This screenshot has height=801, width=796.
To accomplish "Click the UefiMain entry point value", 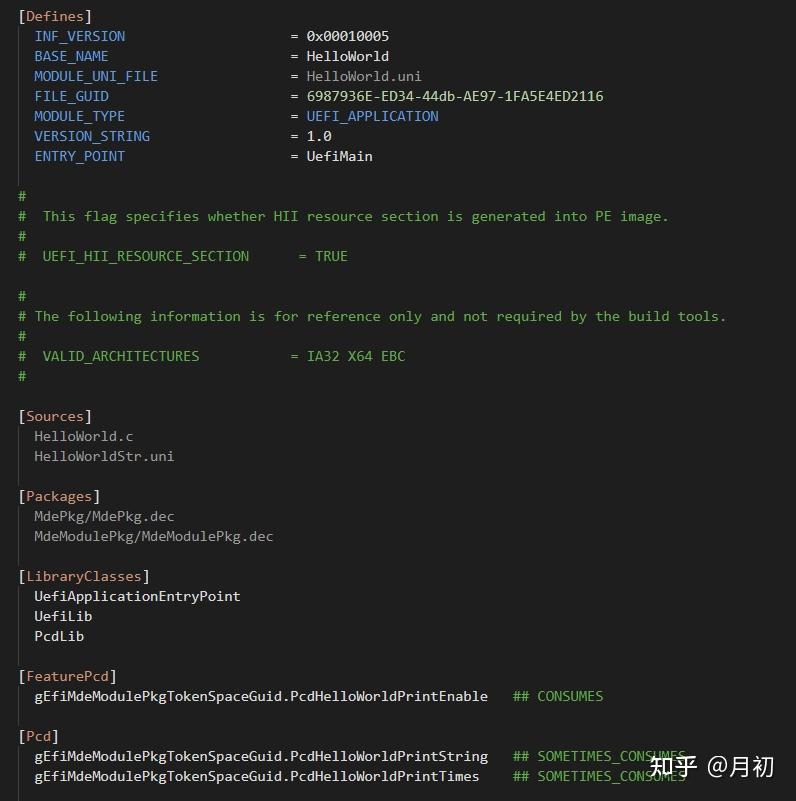I will point(339,156).
